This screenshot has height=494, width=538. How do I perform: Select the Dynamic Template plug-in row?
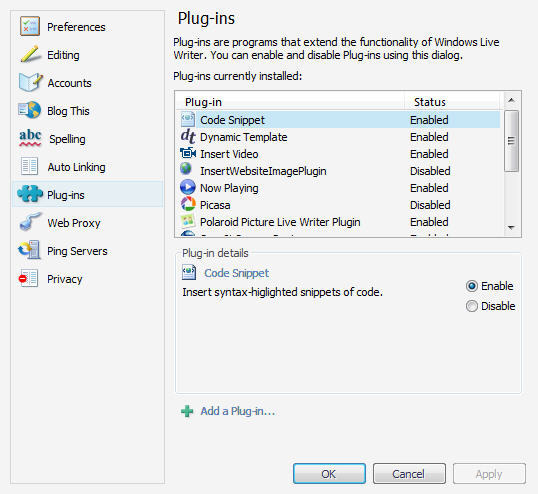340,137
